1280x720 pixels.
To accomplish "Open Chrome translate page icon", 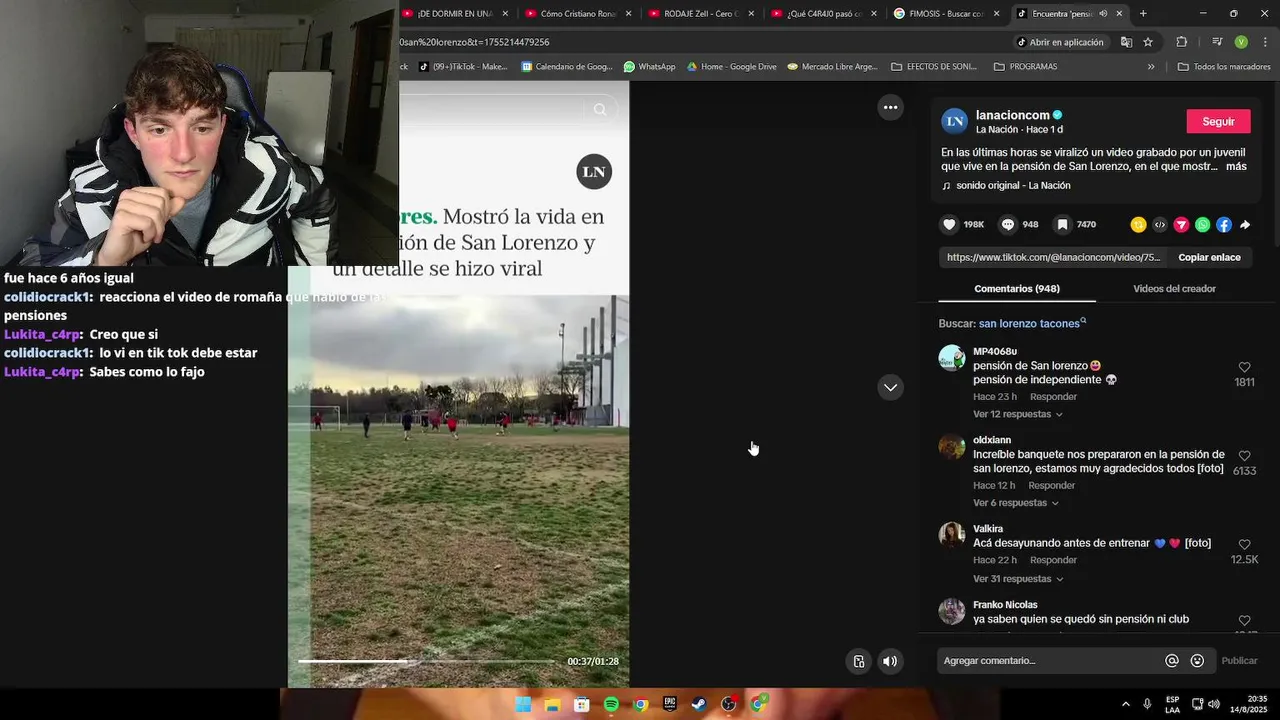I will click(1126, 42).
